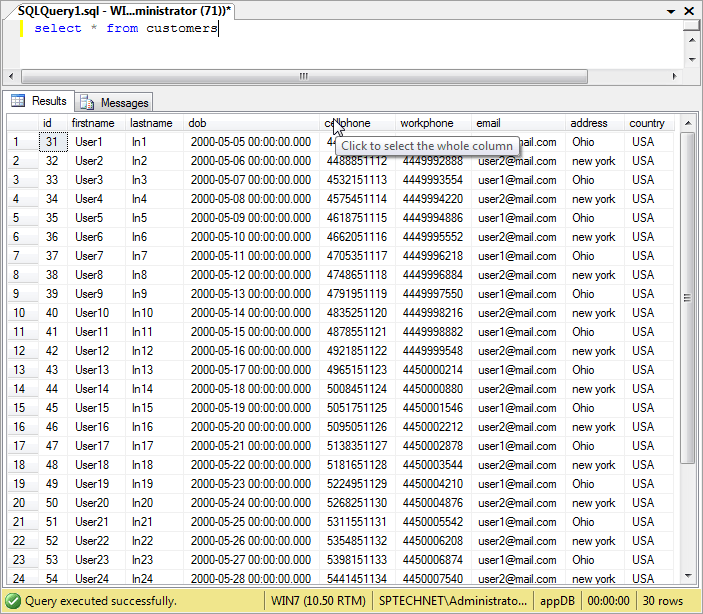Click the 30 rows status entry
Viewport: 703px width, 614px height.
click(663, 601)
